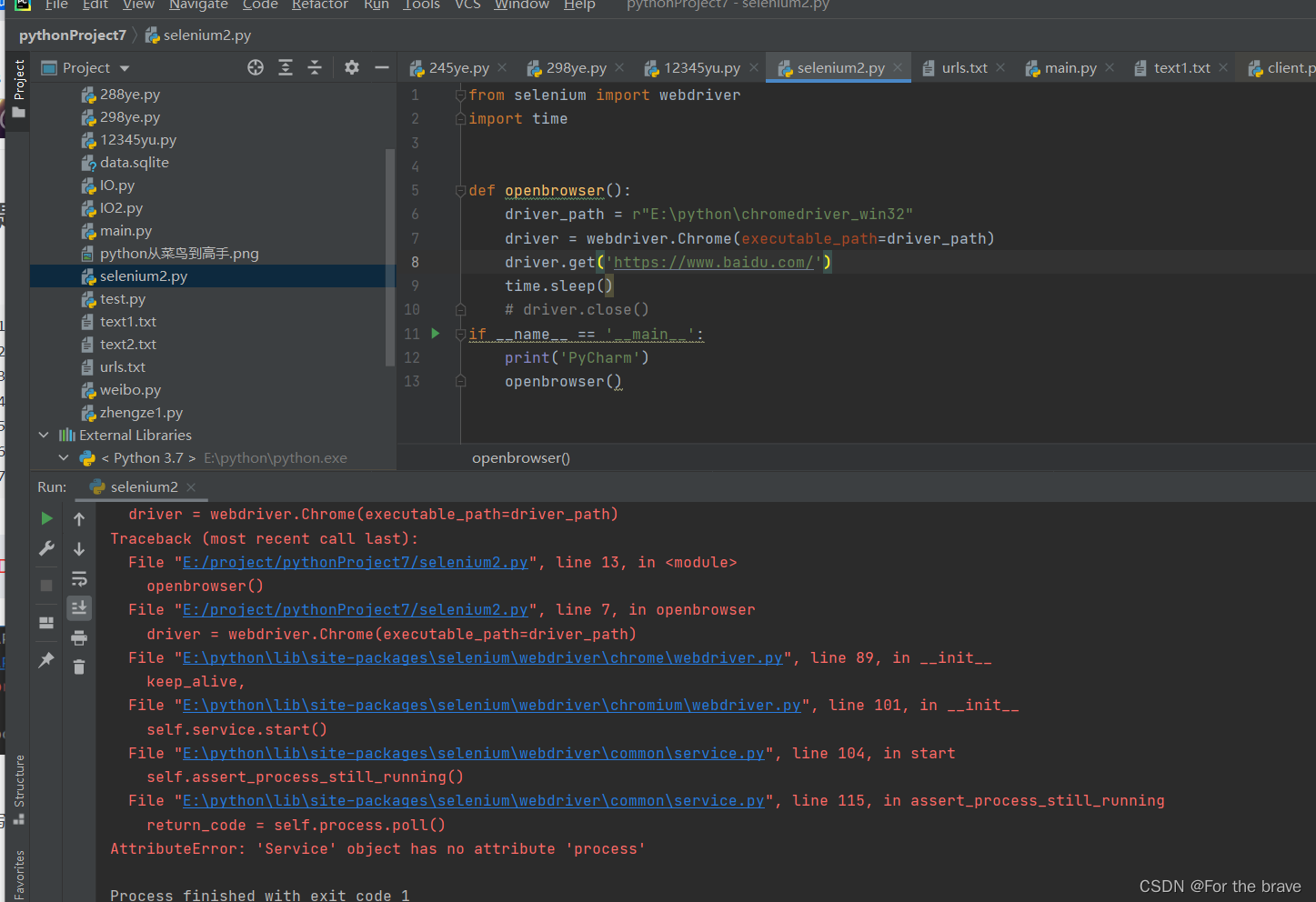Open the VCS menu
Screen dimensions: 1316x902
pos(467,5)
